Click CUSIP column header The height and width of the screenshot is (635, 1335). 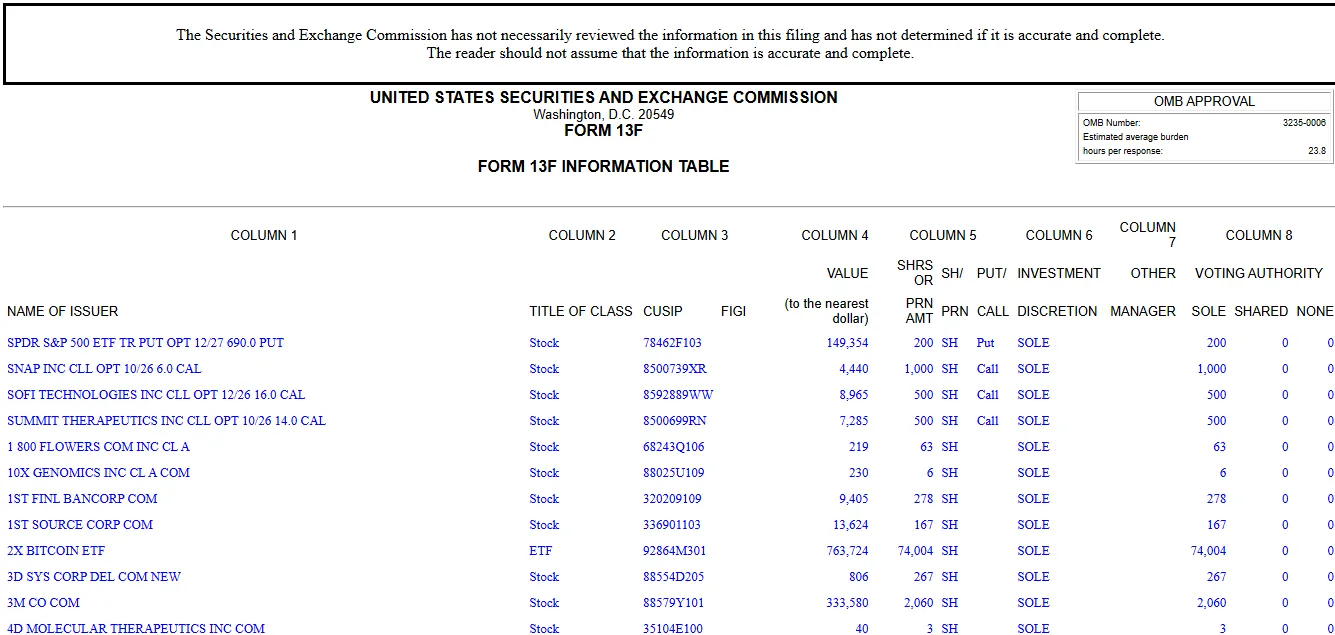point(663,311)
